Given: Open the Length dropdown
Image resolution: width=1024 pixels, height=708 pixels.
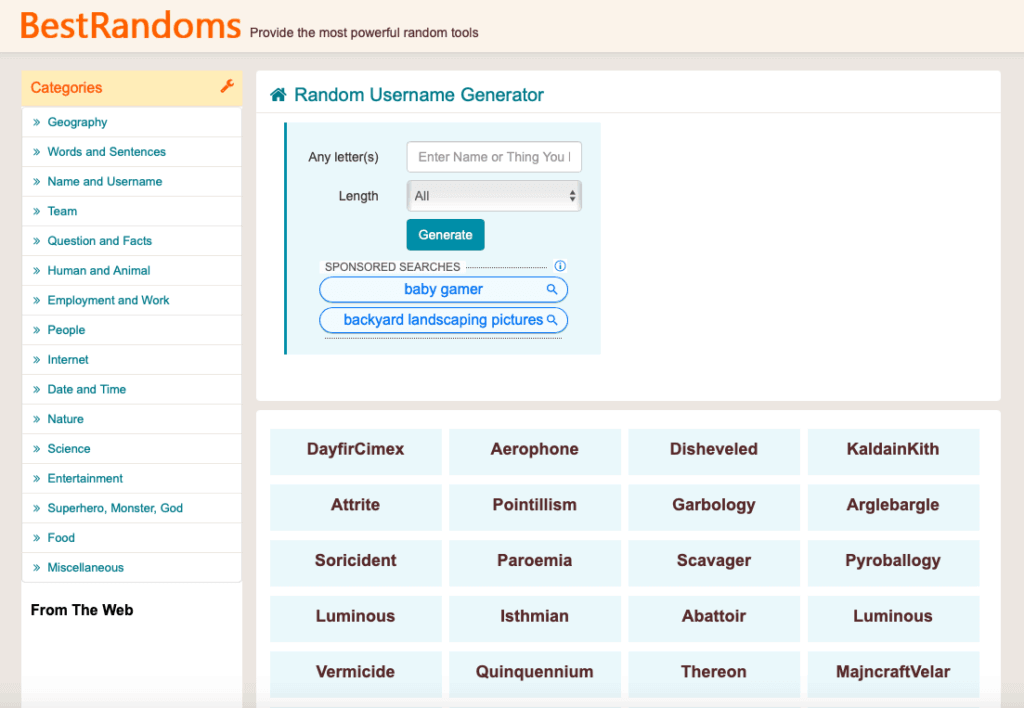Looking at the screenshot, I should [493, 195].
